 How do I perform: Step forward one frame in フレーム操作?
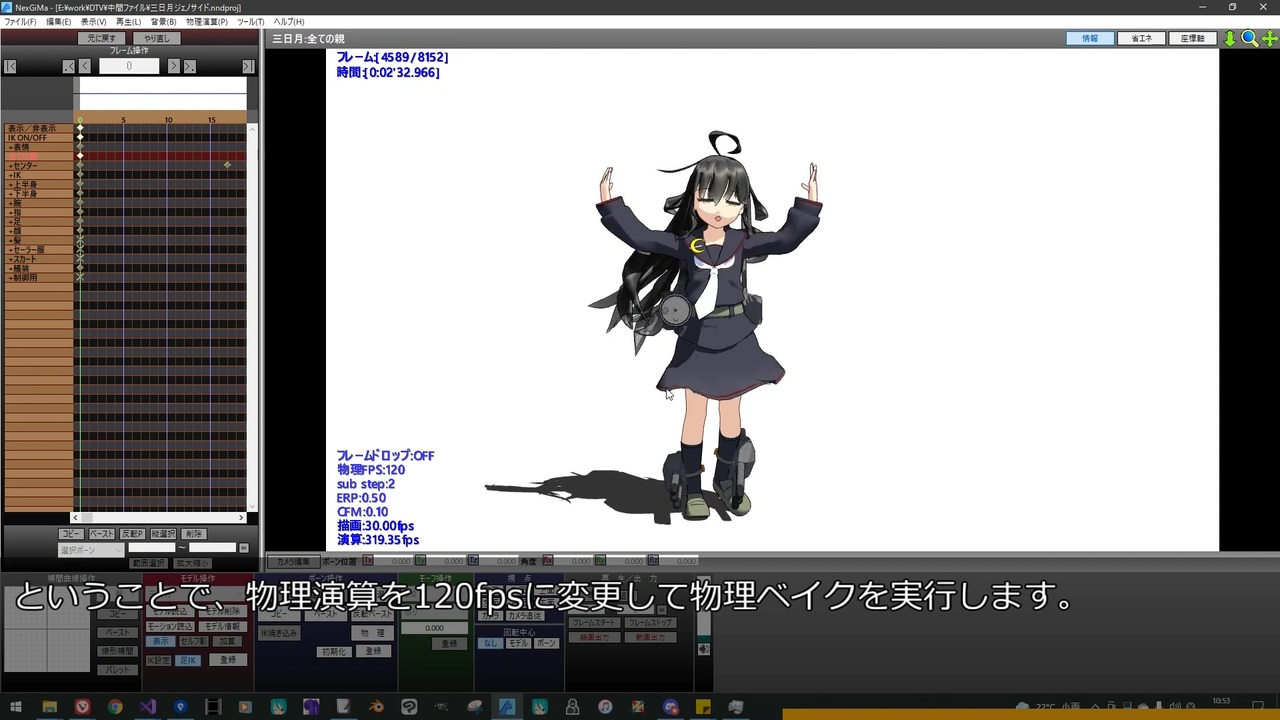[173, 66]
